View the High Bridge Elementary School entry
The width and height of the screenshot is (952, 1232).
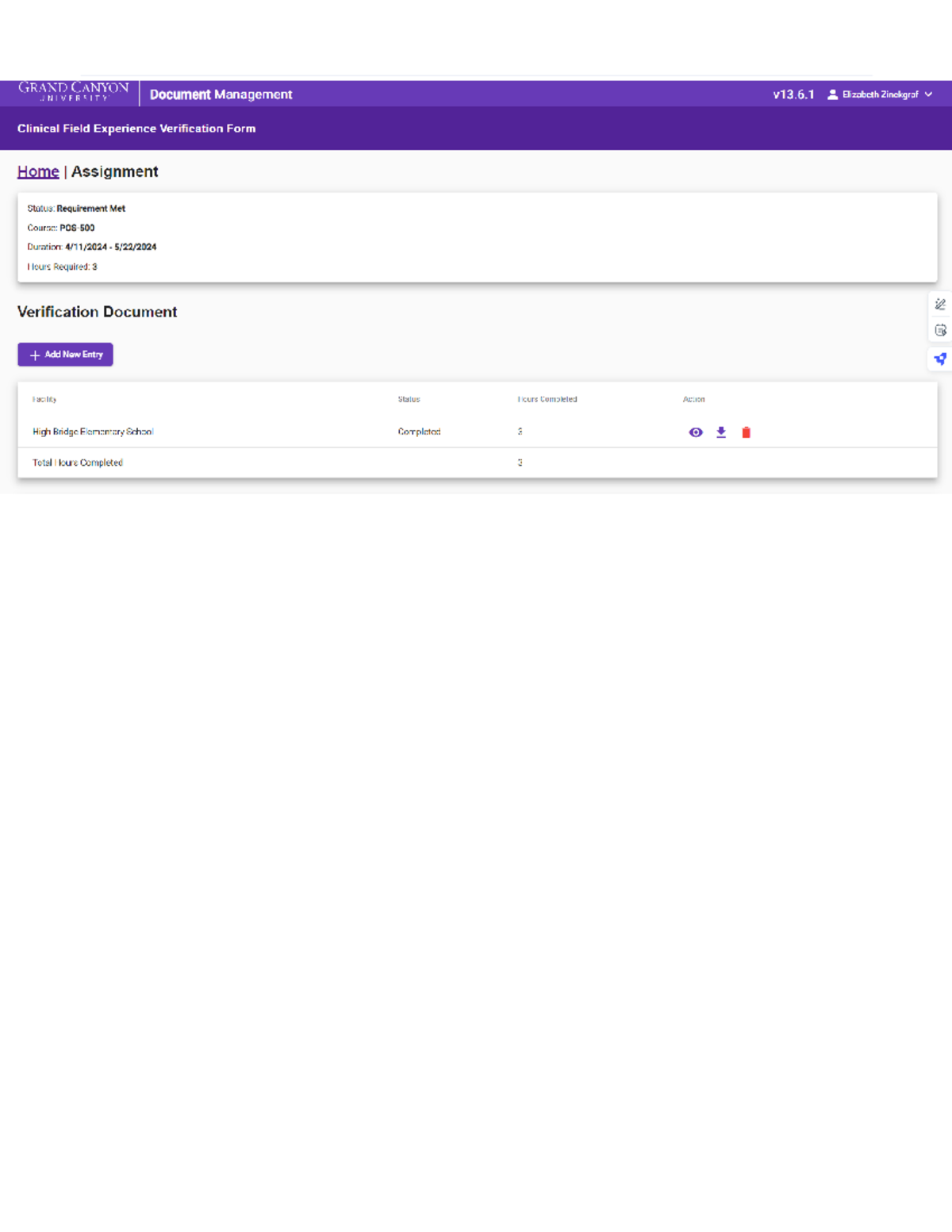point(696,432)
